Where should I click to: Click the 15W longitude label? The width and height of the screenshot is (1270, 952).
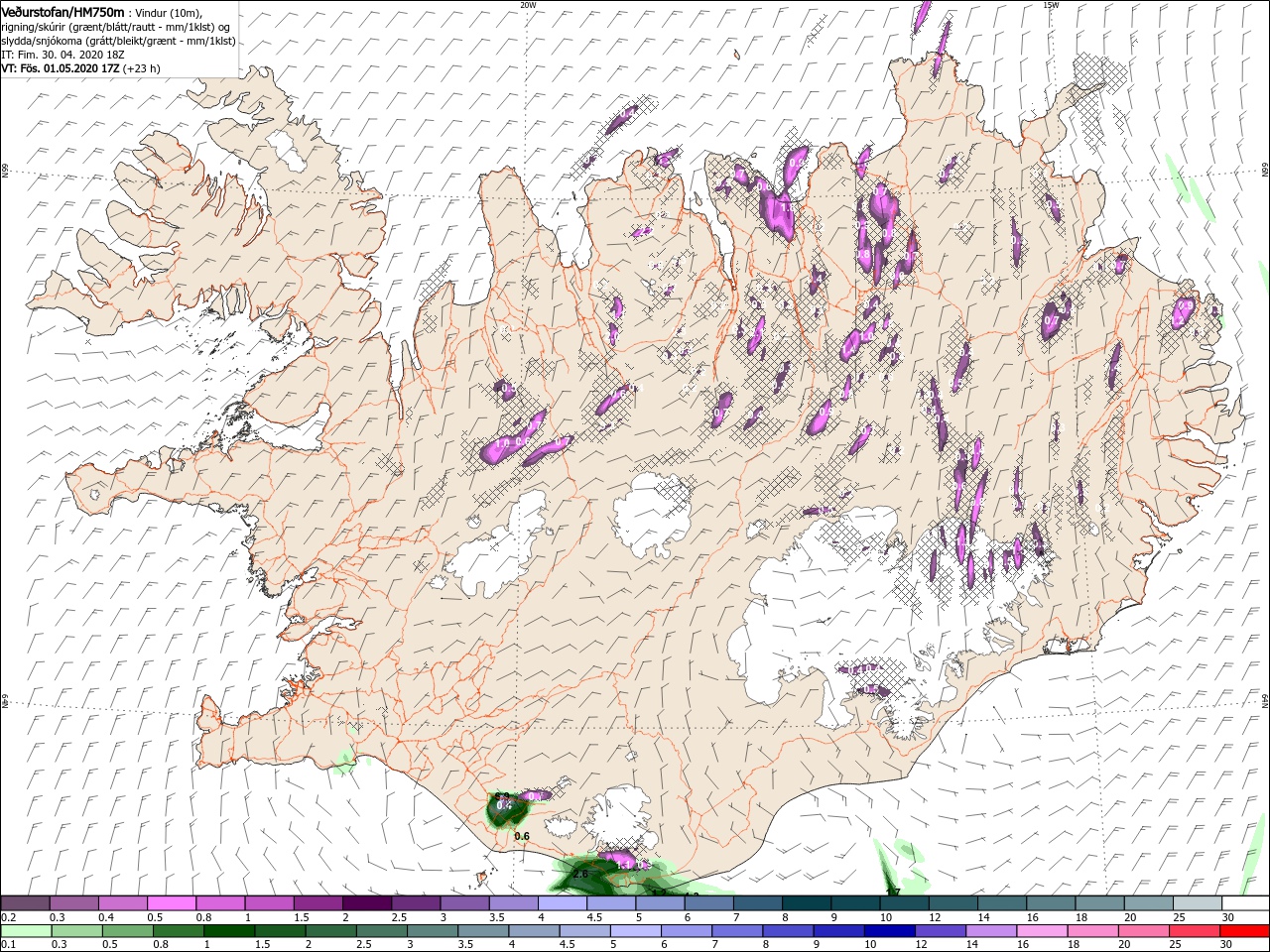coord(1051,4)
